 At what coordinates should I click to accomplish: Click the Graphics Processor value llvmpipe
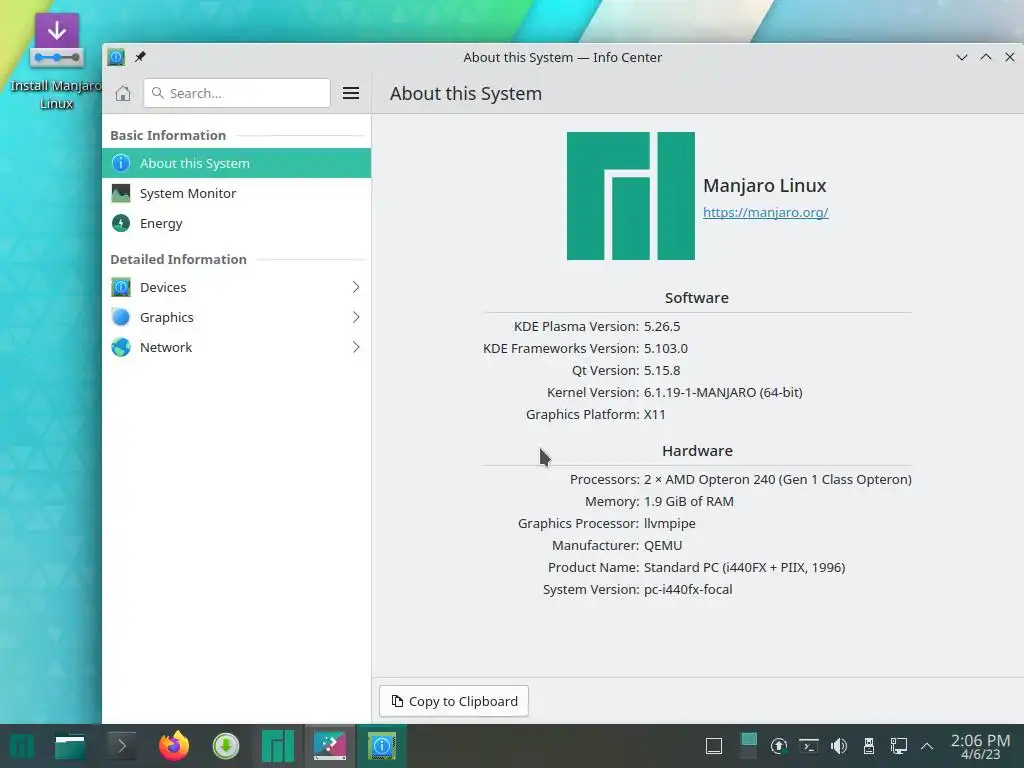[669, 524]
